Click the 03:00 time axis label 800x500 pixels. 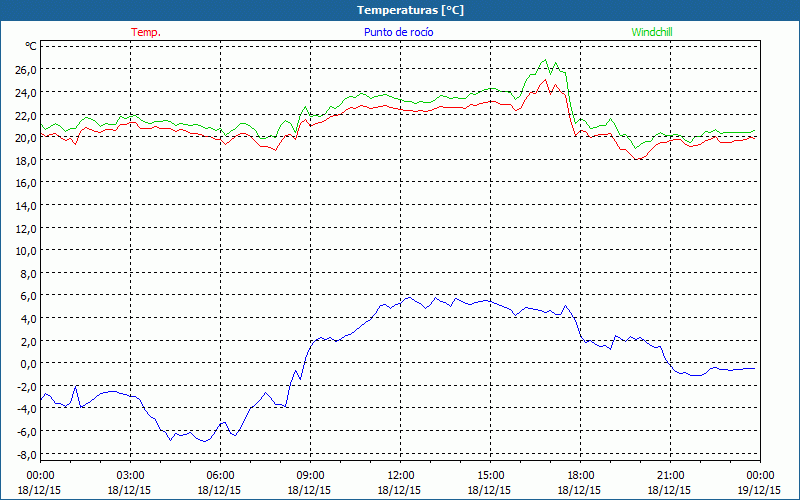[x=130, y=476]
